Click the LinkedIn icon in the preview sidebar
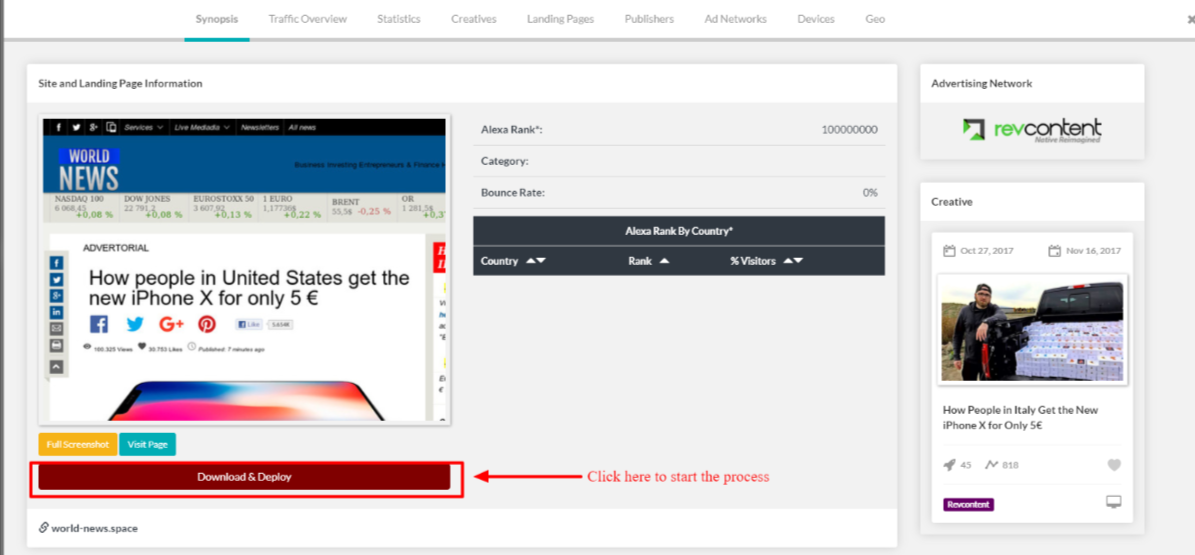1195x555 pixels. point(57,313)
